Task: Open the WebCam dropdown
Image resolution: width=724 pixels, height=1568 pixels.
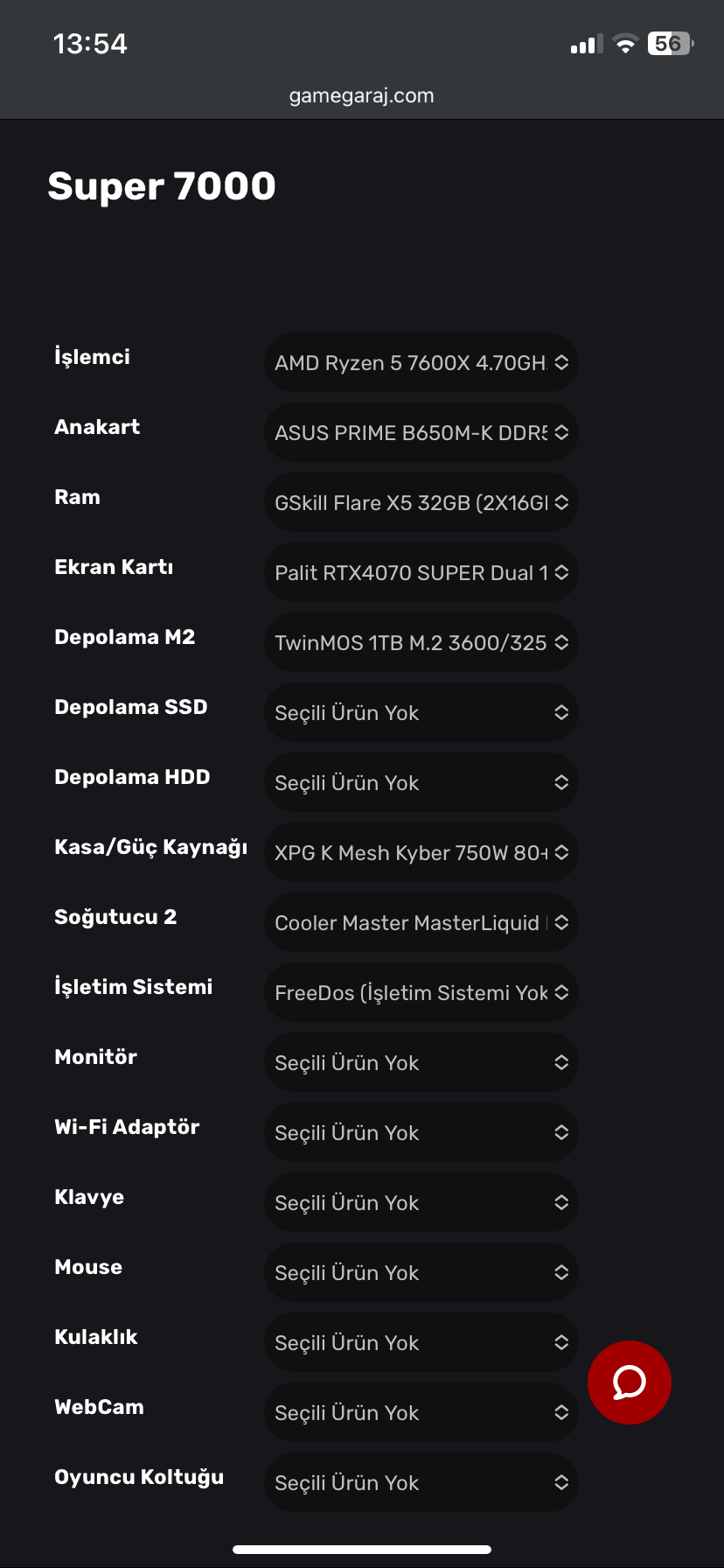Action: [x=421, y=1412]
